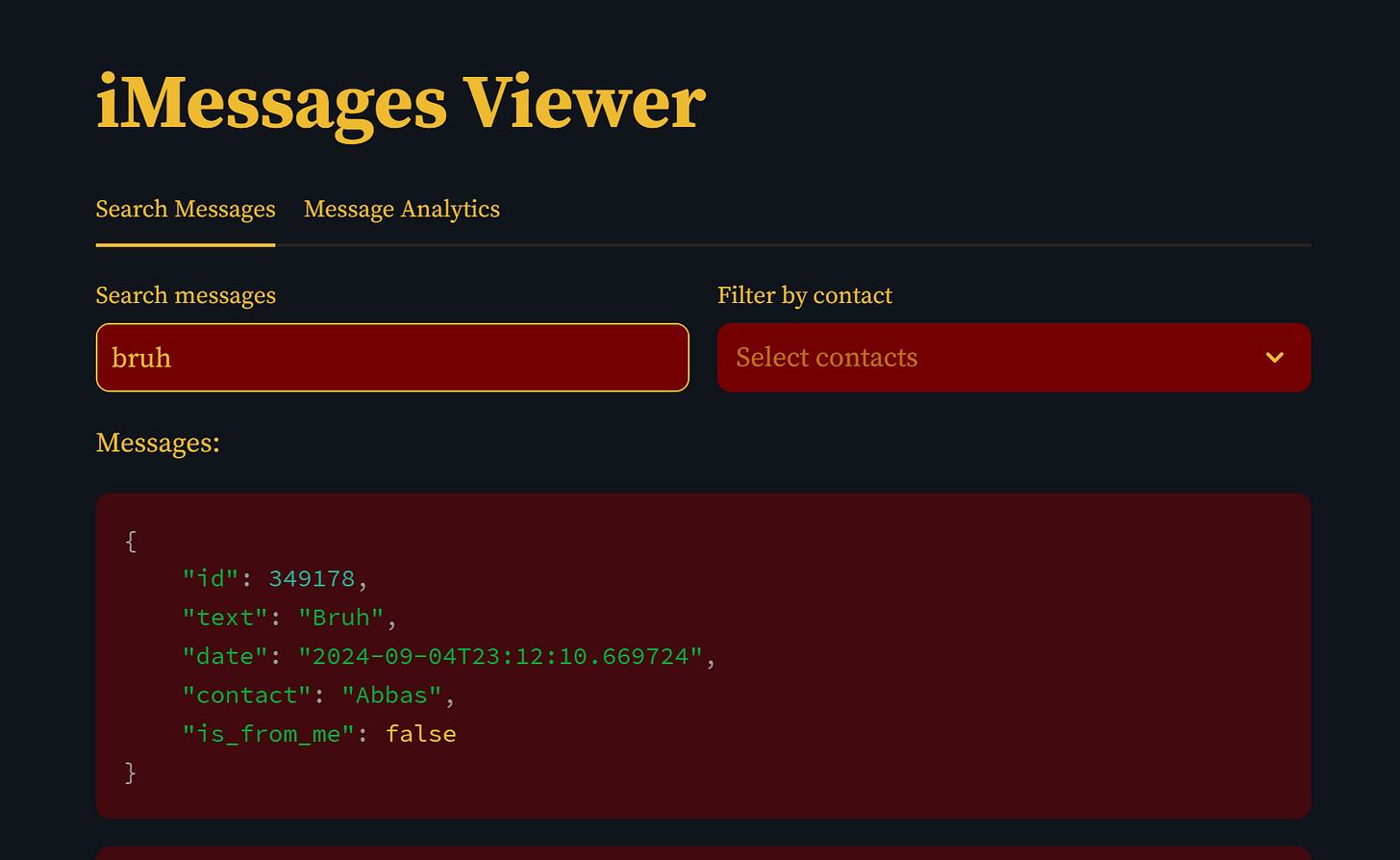Click the "date" key in JSON

(225, 657)
